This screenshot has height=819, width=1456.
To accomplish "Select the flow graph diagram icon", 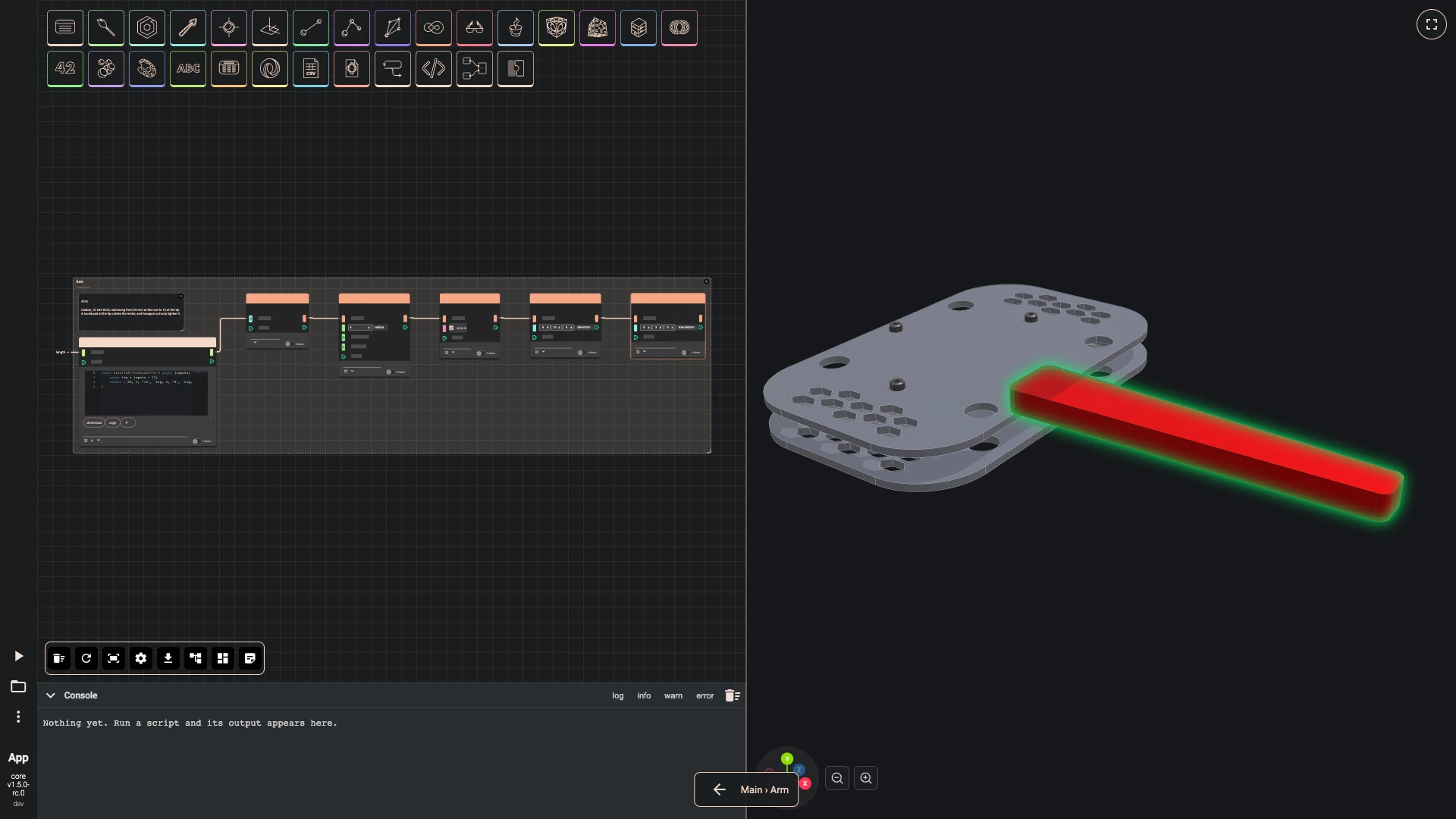I will point(475,69).
